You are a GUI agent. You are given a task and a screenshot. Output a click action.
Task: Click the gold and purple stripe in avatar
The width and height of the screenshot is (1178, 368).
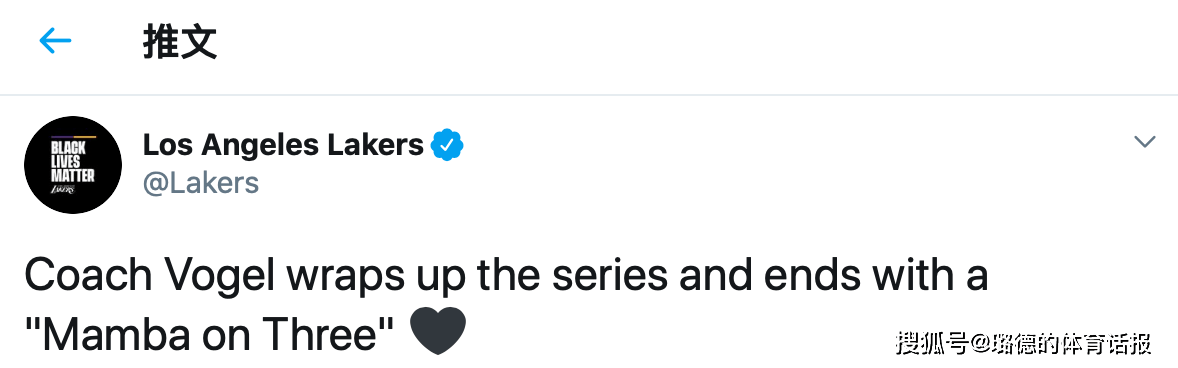click(73, 137)
